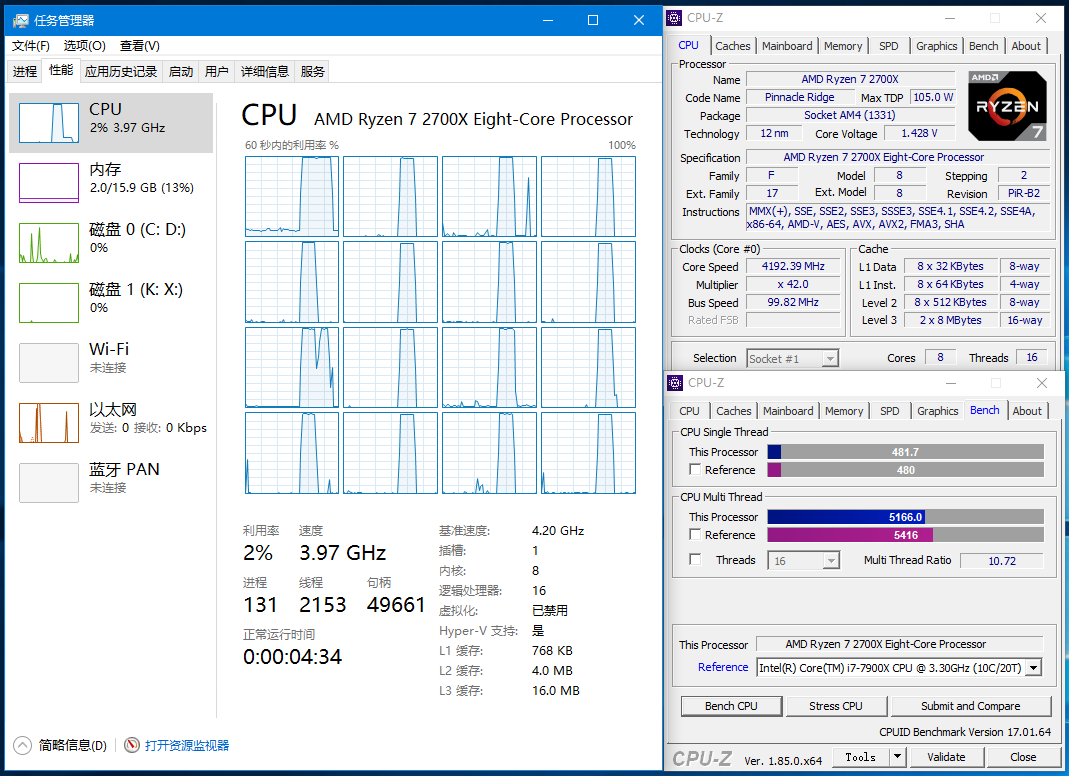The height and width of the screenshot is (776, 1069).
Task: Switch to the 应用历史记录 tab
Action: (x=121, y=71)
